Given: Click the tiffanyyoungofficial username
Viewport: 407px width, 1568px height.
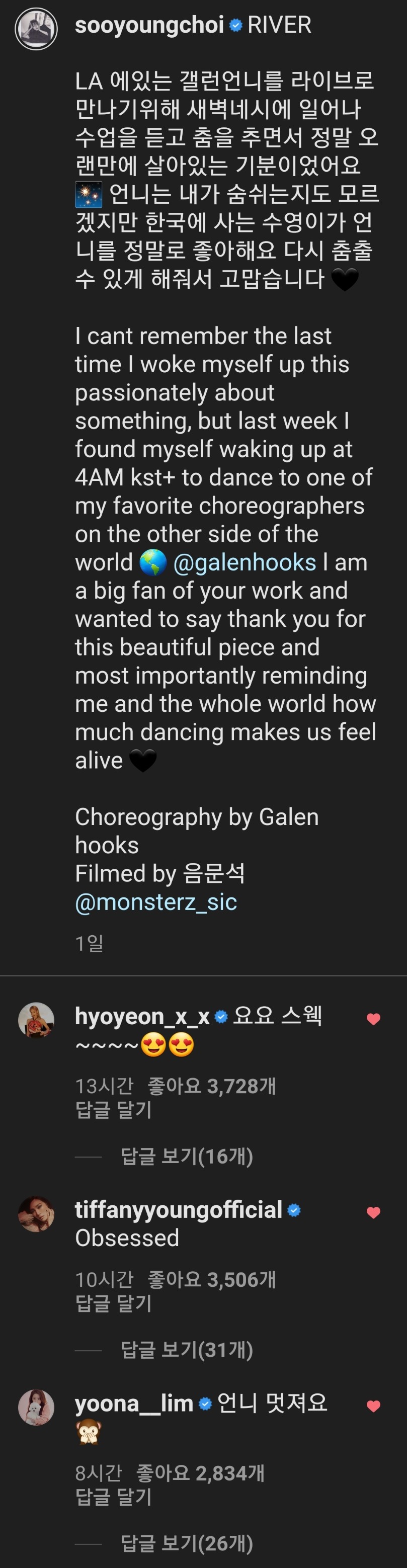Looking at the screenshot, I should pos(178,1209).
